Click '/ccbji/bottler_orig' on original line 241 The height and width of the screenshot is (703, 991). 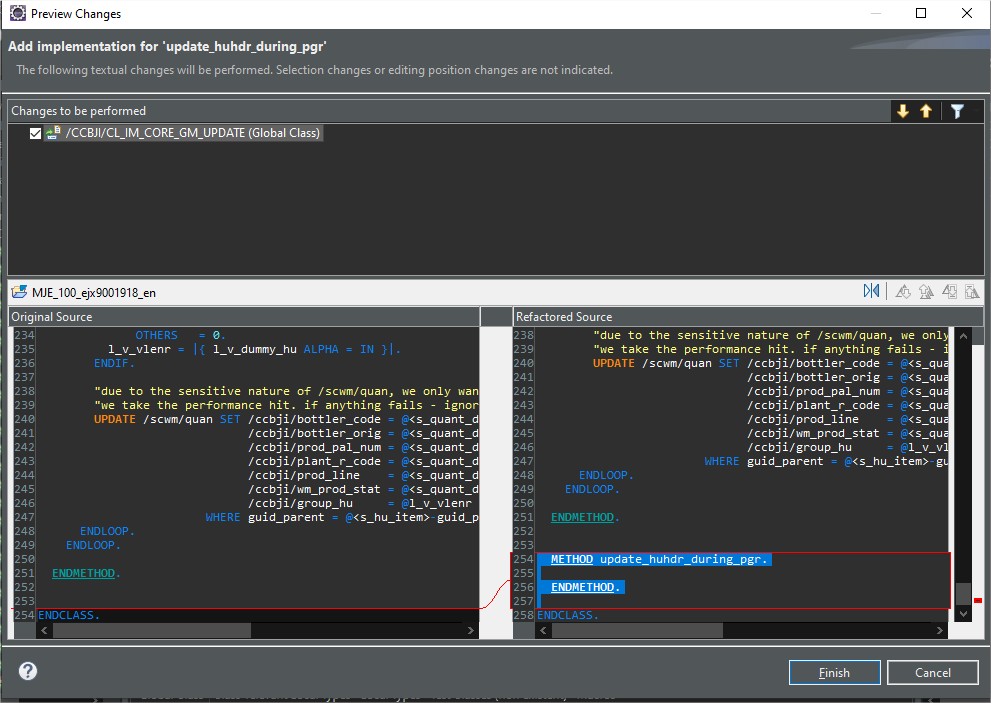pos(315,432)
